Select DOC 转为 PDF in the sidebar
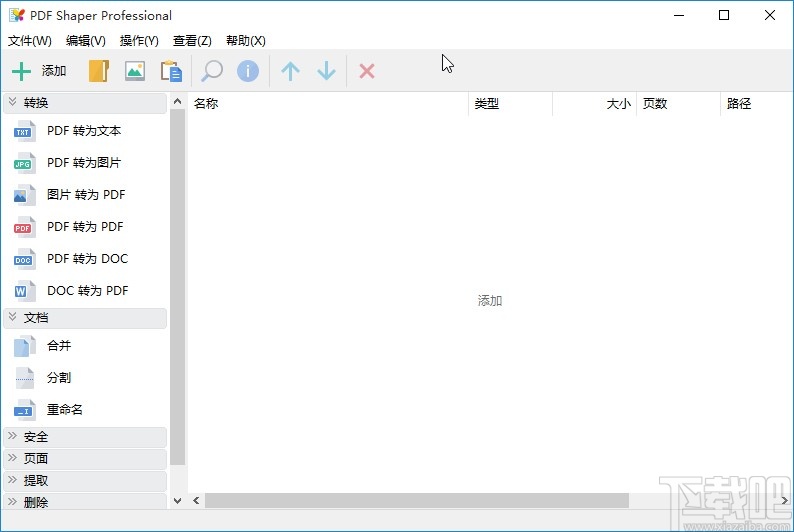This screenshot has width=794, height=532. 88,291
